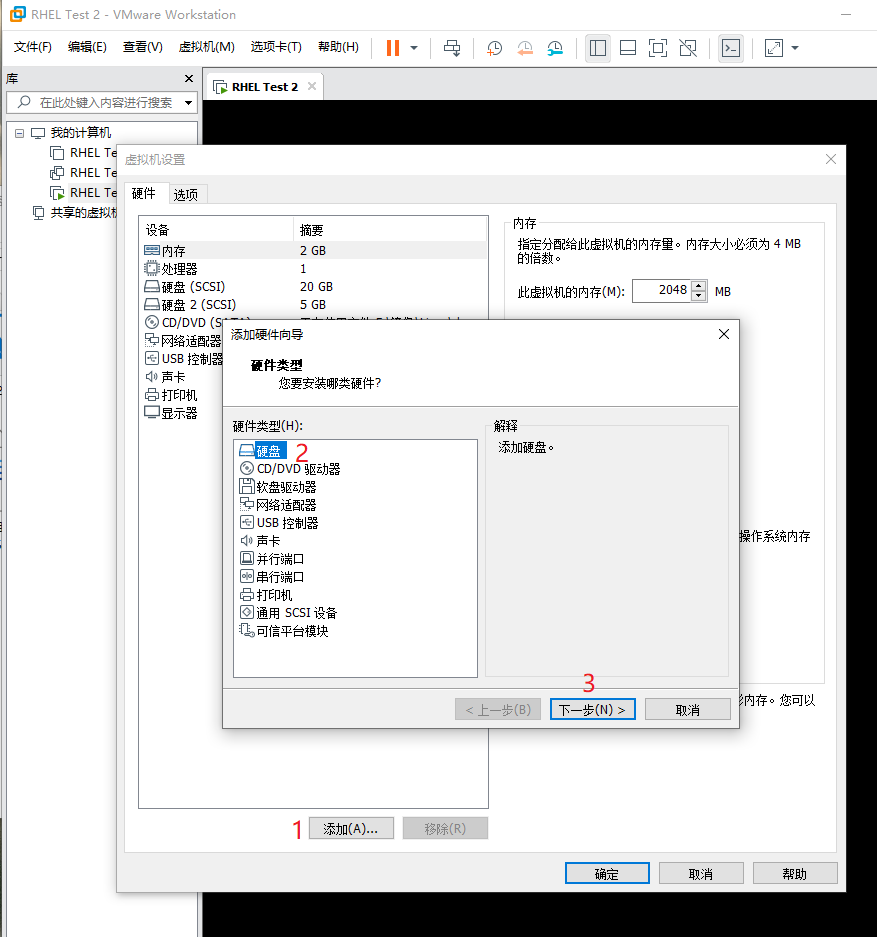Screen dimensions: 877x937
Task: Open the 查看(V) menu
Action: click(143, 47)
